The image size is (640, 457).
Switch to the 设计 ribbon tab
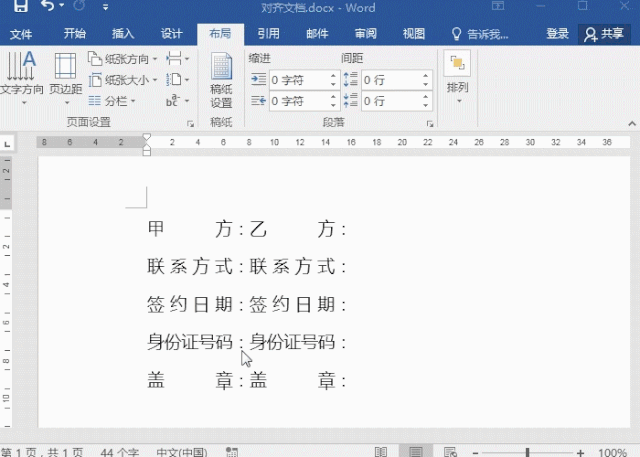(x=171, y=33)
